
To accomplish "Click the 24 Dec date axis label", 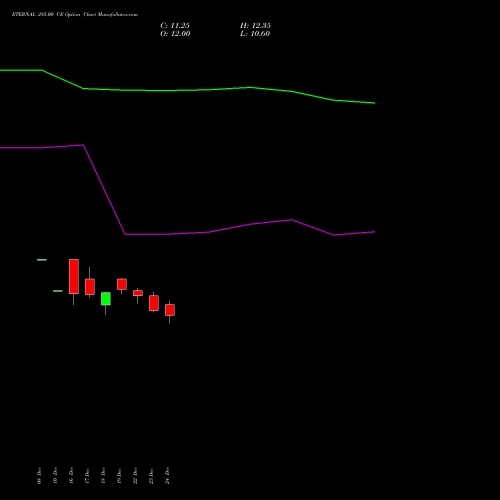I will coord(167,476).
